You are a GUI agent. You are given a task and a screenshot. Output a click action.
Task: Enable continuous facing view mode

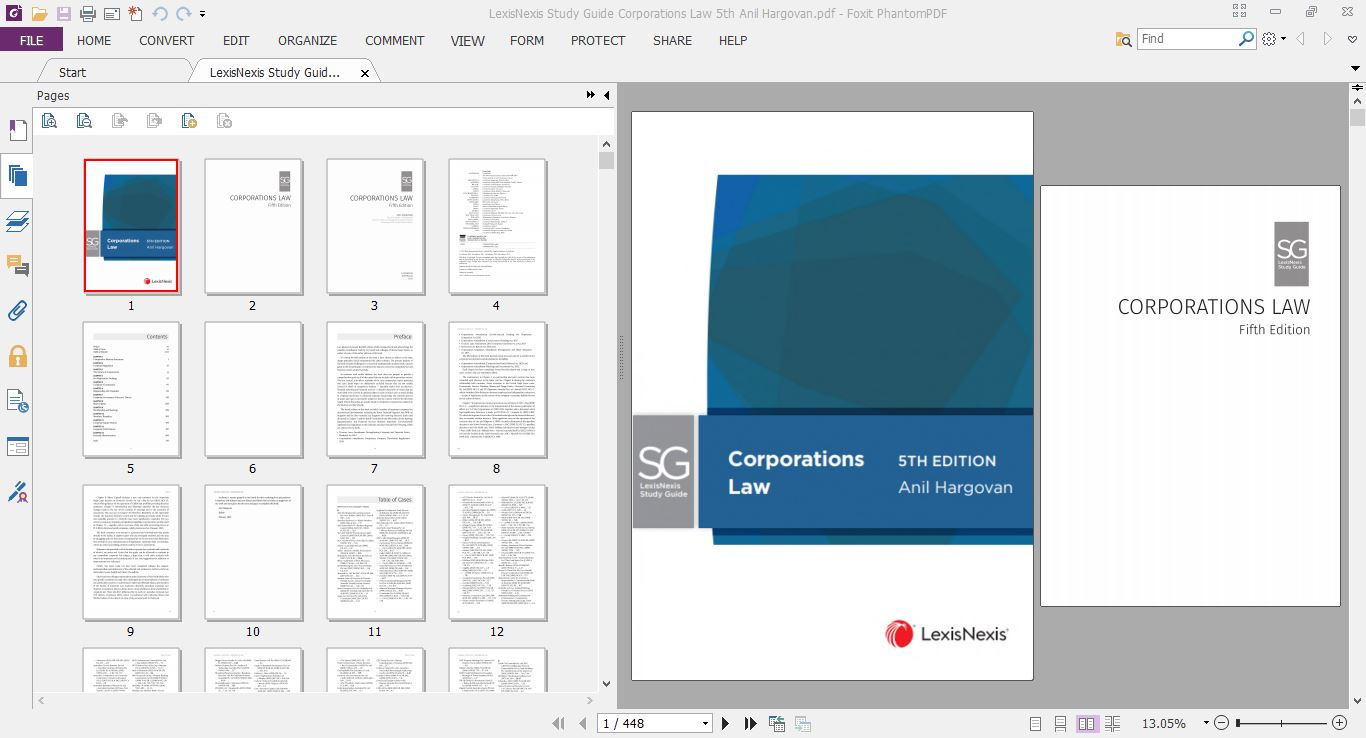click(x=1113, y=723)
